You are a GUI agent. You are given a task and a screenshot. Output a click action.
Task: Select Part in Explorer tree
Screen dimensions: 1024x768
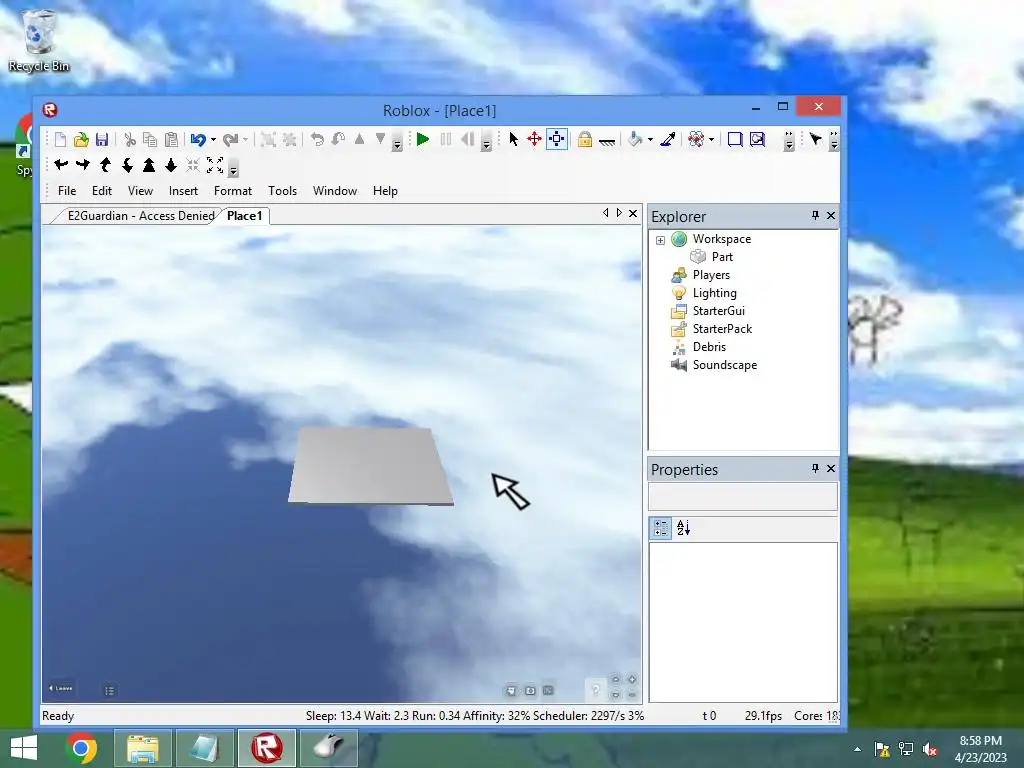[722, 257]
